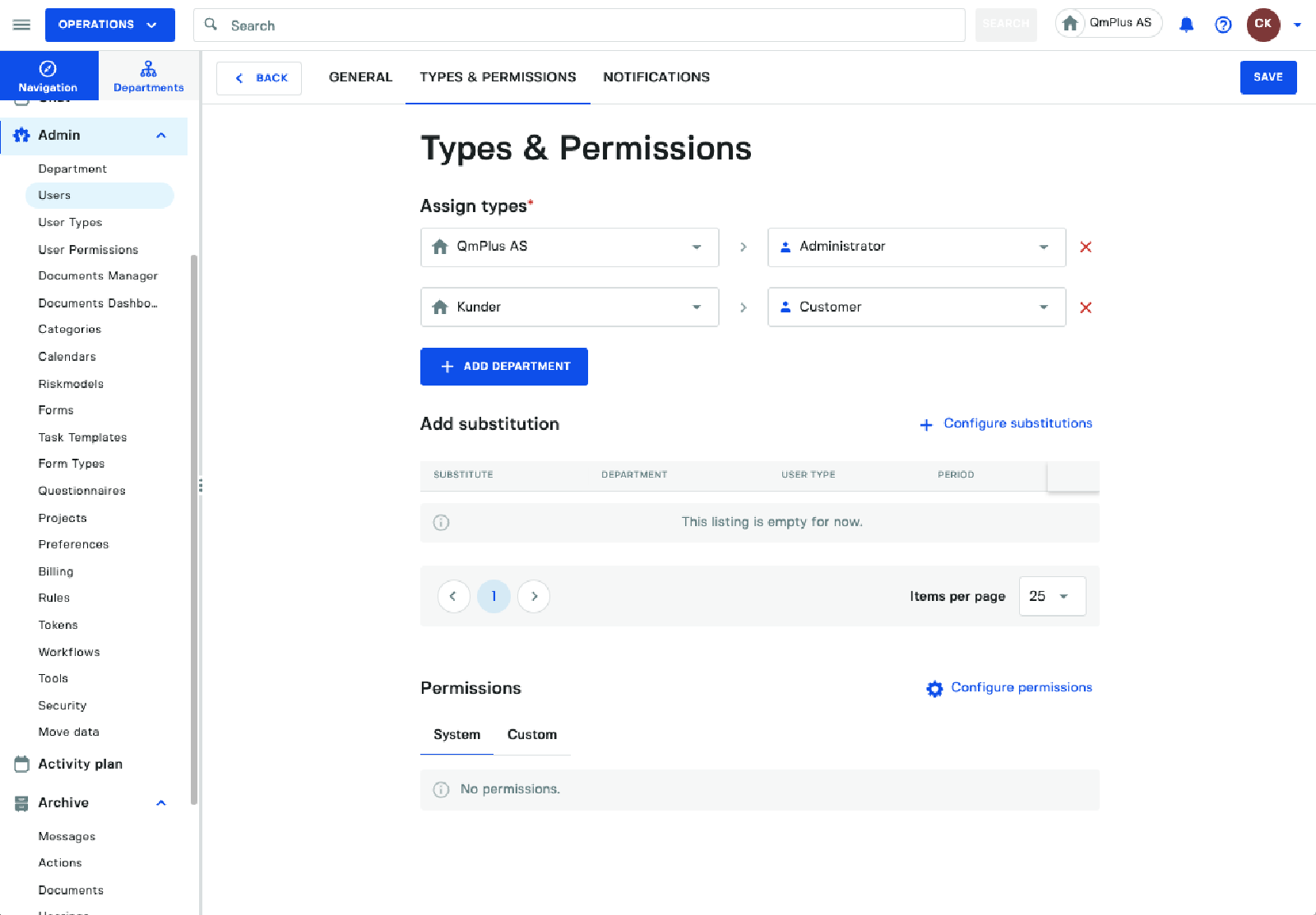Collapse the Admin section in sidebar
This screenshot has height=915, width=1316.
pyautogui.click(x=161, y=136)
